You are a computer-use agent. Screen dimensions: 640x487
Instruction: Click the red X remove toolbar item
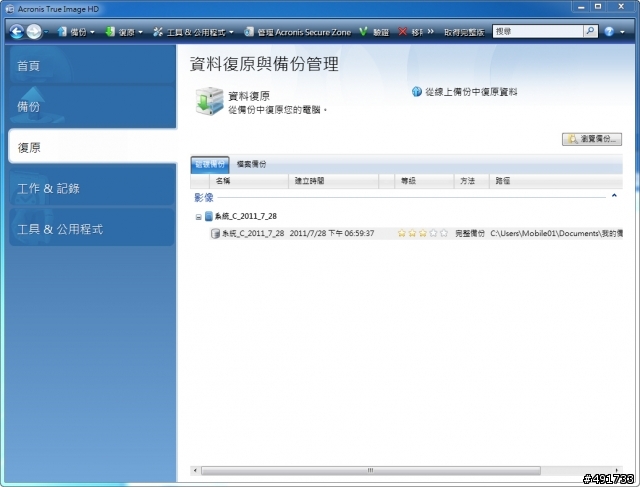pos(410,32)
